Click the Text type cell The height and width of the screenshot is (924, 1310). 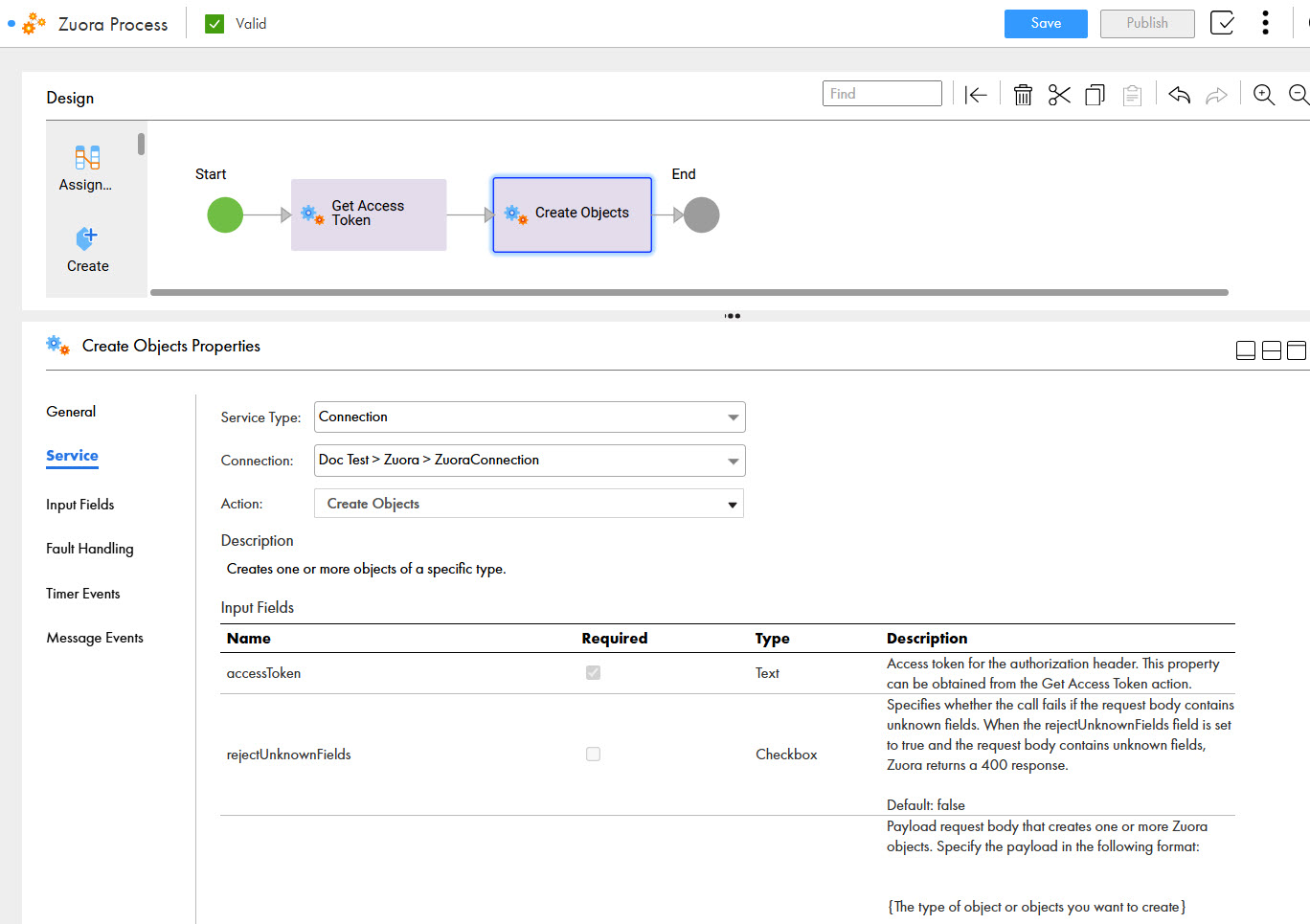767,673
